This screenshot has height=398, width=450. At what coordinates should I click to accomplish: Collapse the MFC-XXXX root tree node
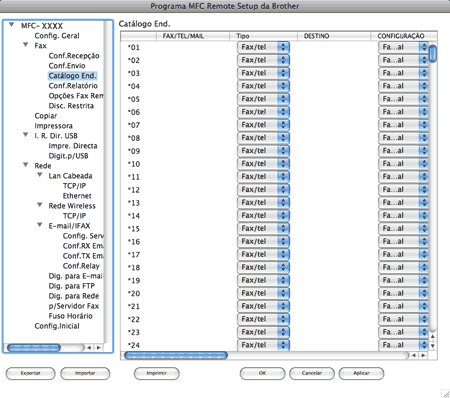coord(12,25)
